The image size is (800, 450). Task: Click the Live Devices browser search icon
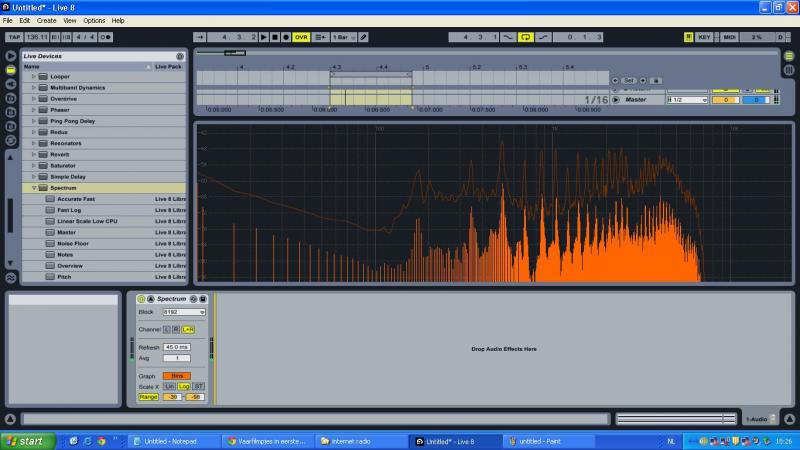tap(180, 56)
